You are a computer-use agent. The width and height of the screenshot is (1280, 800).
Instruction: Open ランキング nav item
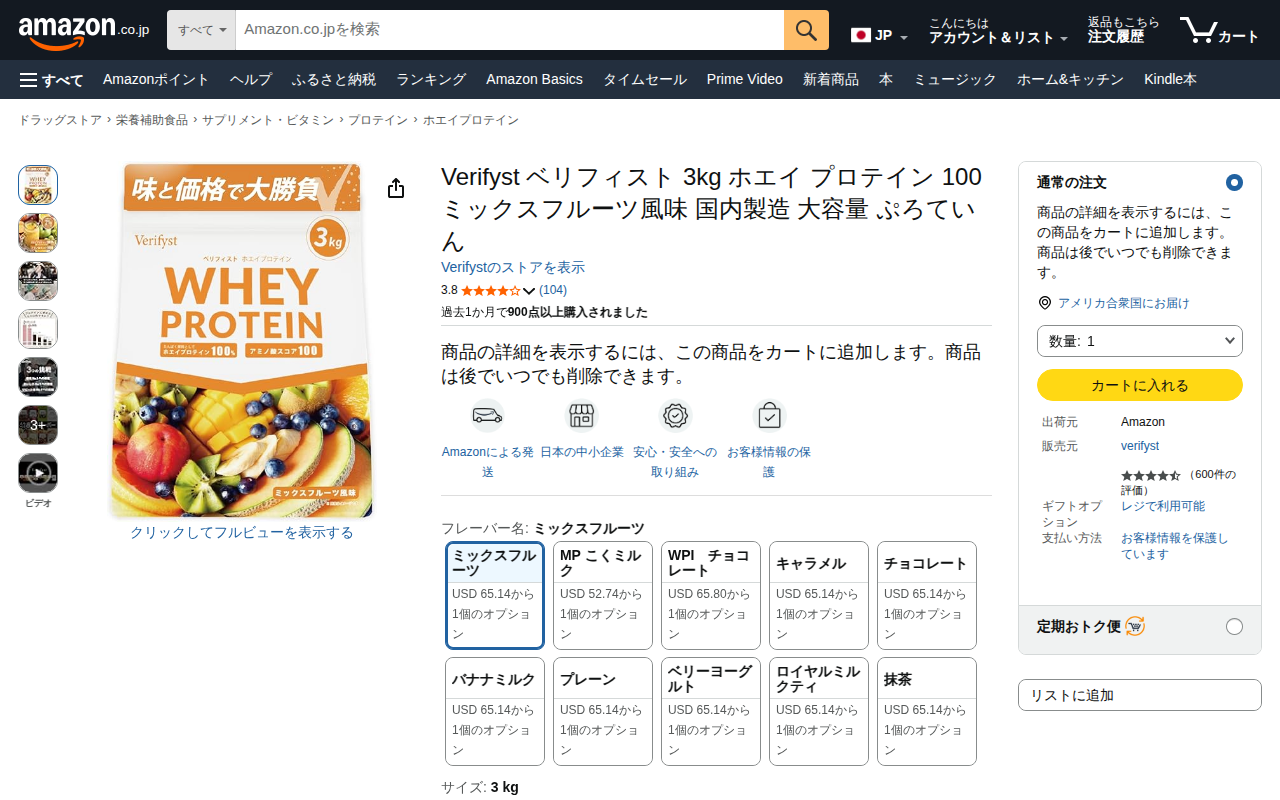[431, 80]
